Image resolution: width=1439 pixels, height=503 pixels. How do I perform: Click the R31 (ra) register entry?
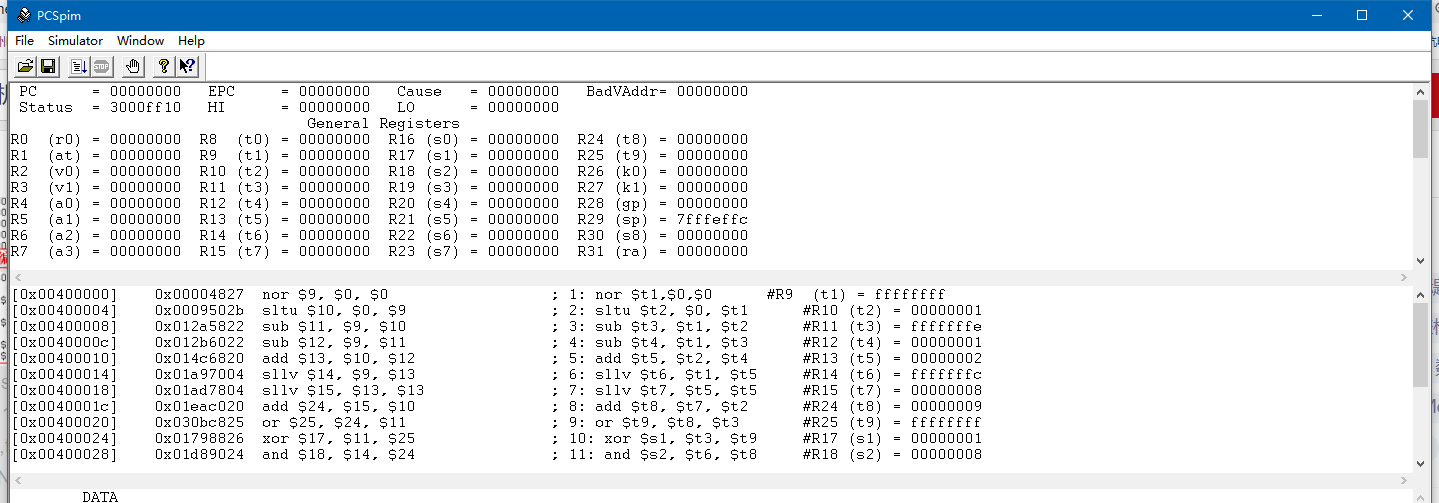(x=663, y=251)
